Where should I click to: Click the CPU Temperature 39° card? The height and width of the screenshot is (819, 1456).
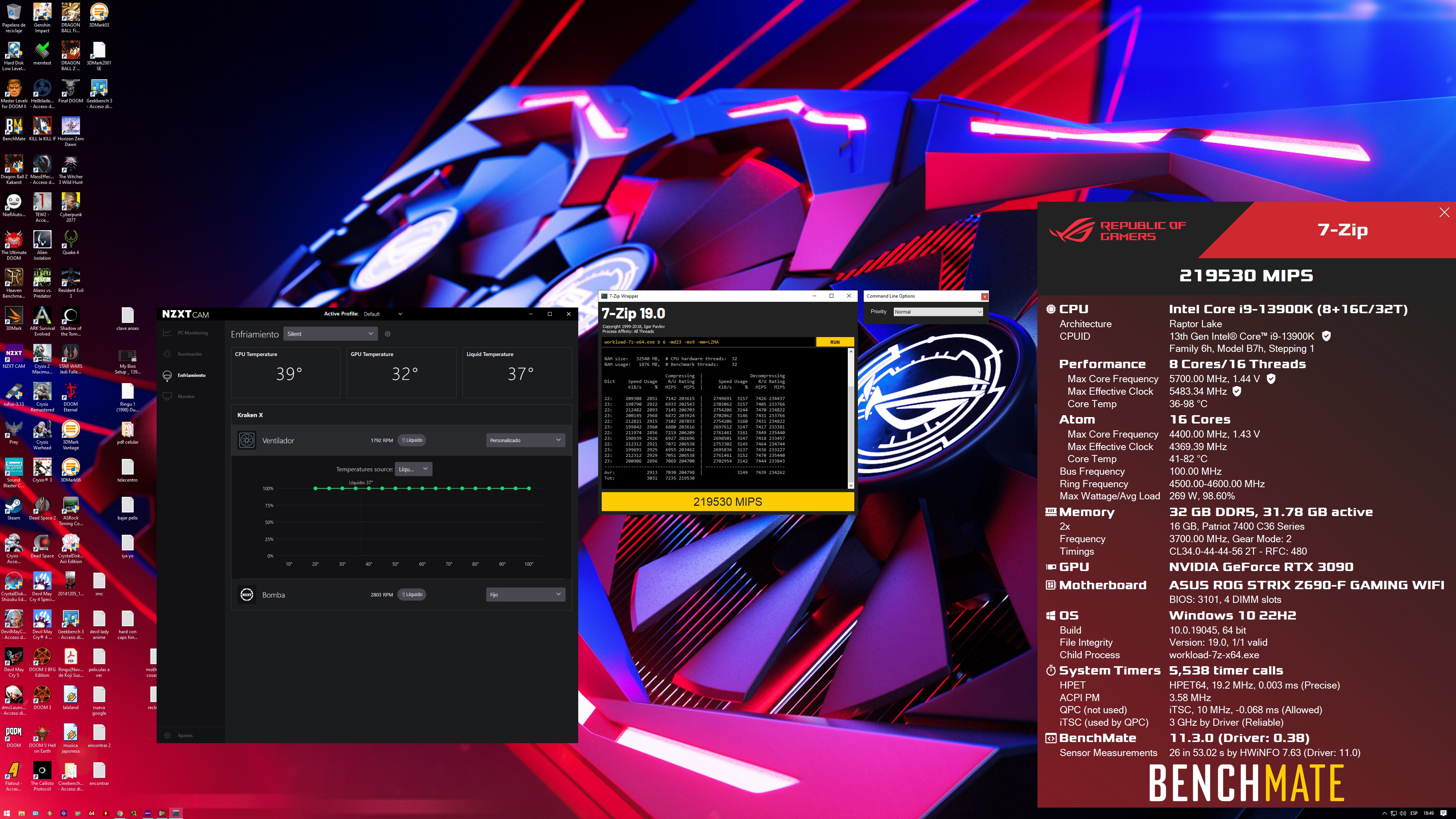tap(286, 372)
